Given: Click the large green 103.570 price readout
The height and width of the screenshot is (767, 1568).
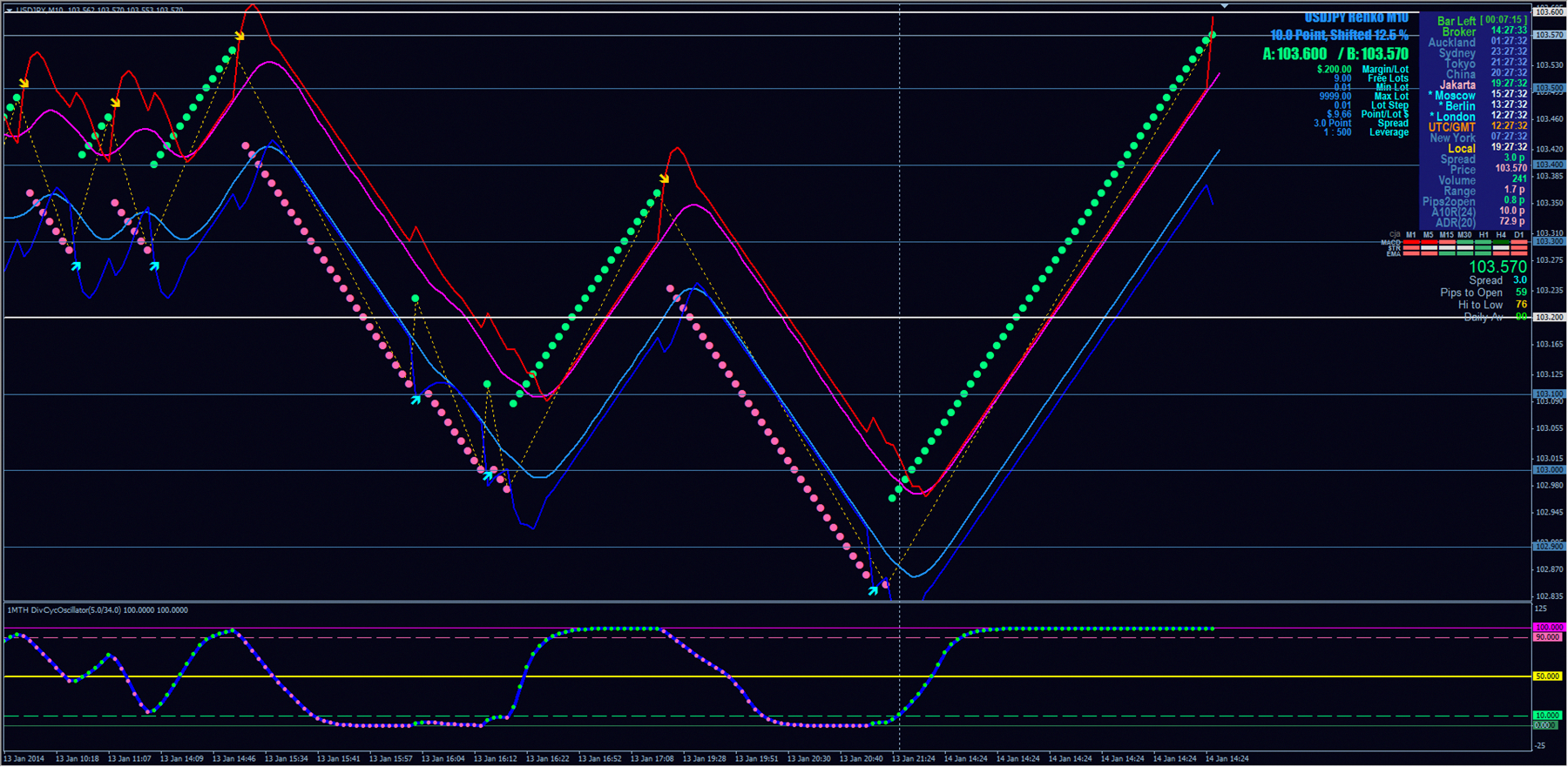Looking at the screenshot, I should coord(1498,267).
